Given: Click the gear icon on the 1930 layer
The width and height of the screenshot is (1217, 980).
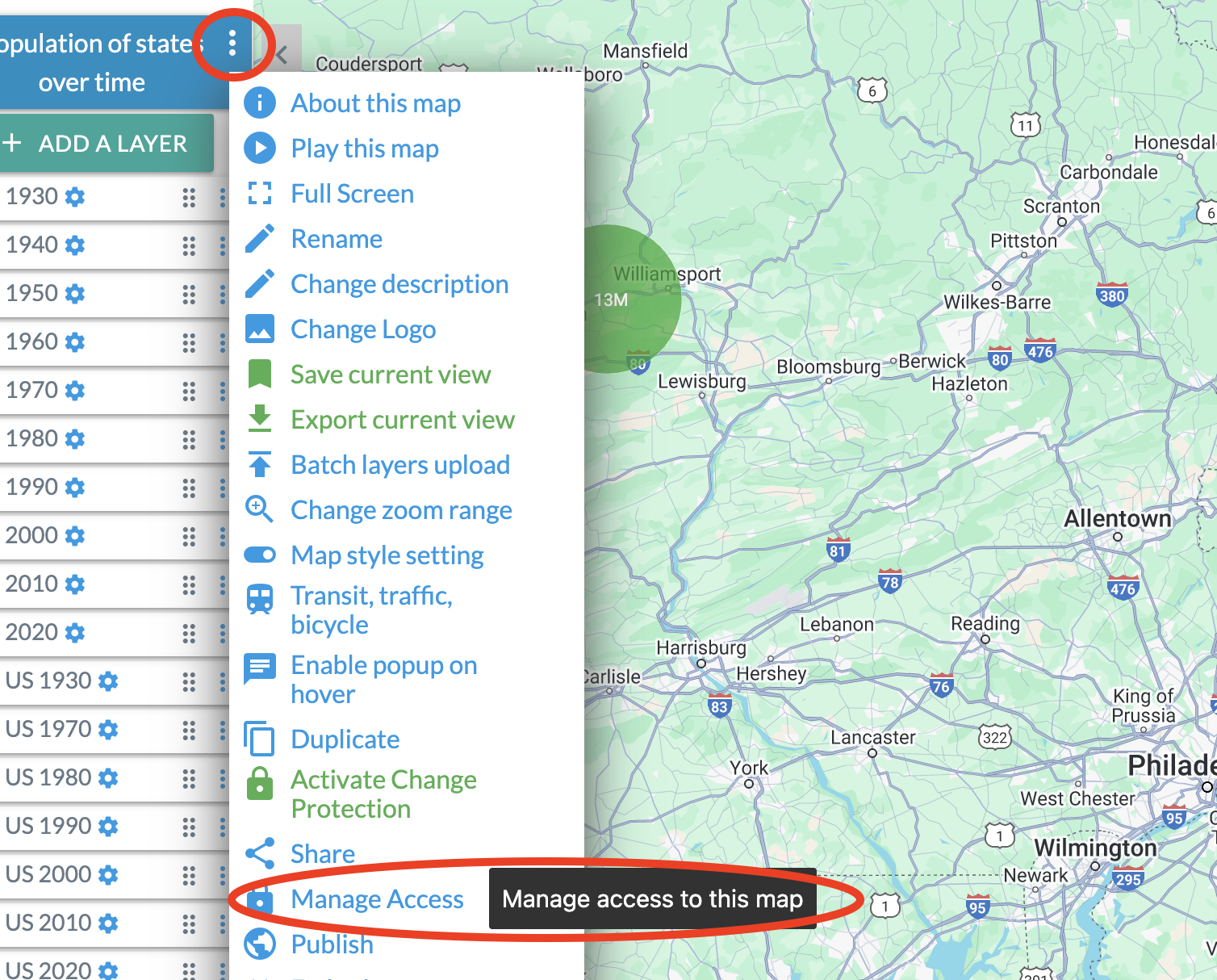Looking at the screenshot, I should tap(73, 195).
